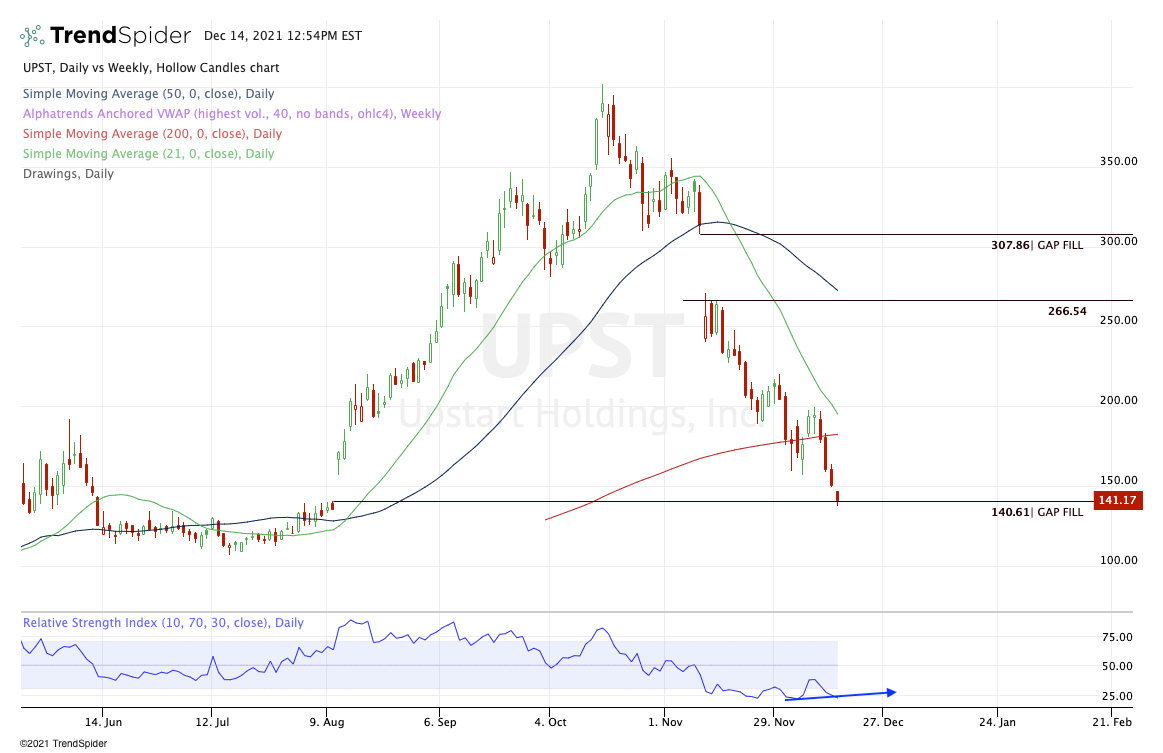Click the UPST Daily vs Weekly chart title
Viewport: 1163px width, 753px height.
pyautogui.click(x=151, y=68)
